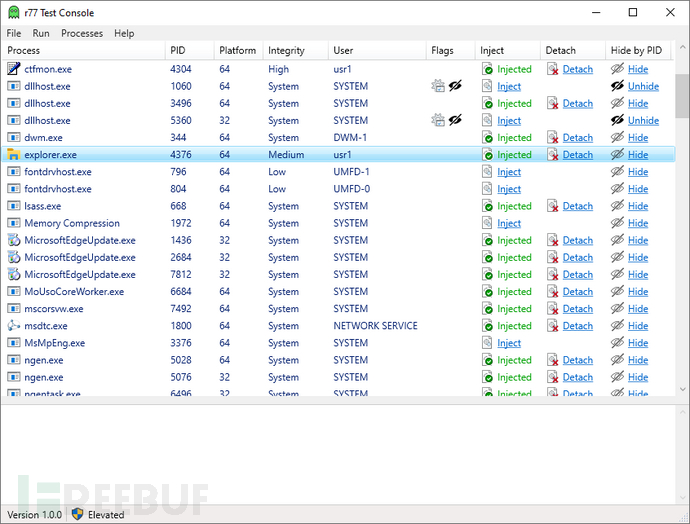Screen dimensions: 690x524
Task: Click PID 7492 cell
Action: 181,308
